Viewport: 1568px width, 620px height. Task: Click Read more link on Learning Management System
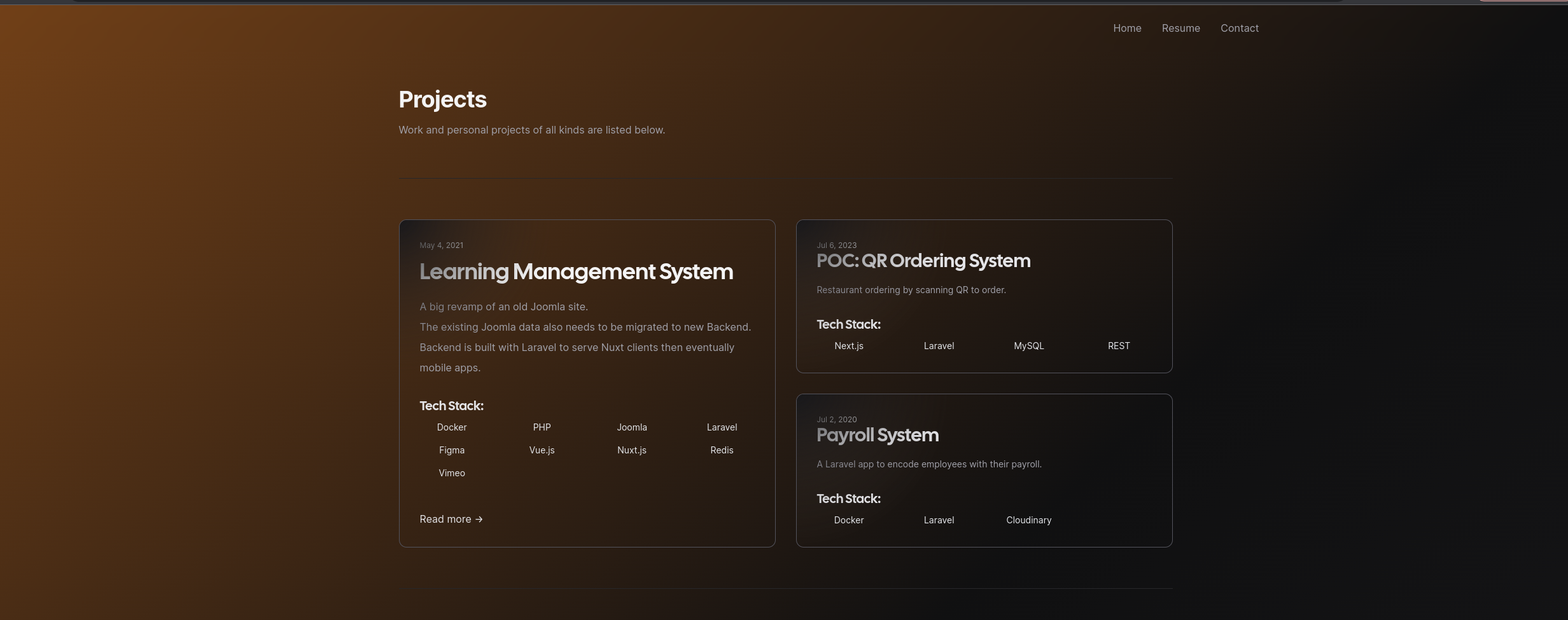coord(451,519)
